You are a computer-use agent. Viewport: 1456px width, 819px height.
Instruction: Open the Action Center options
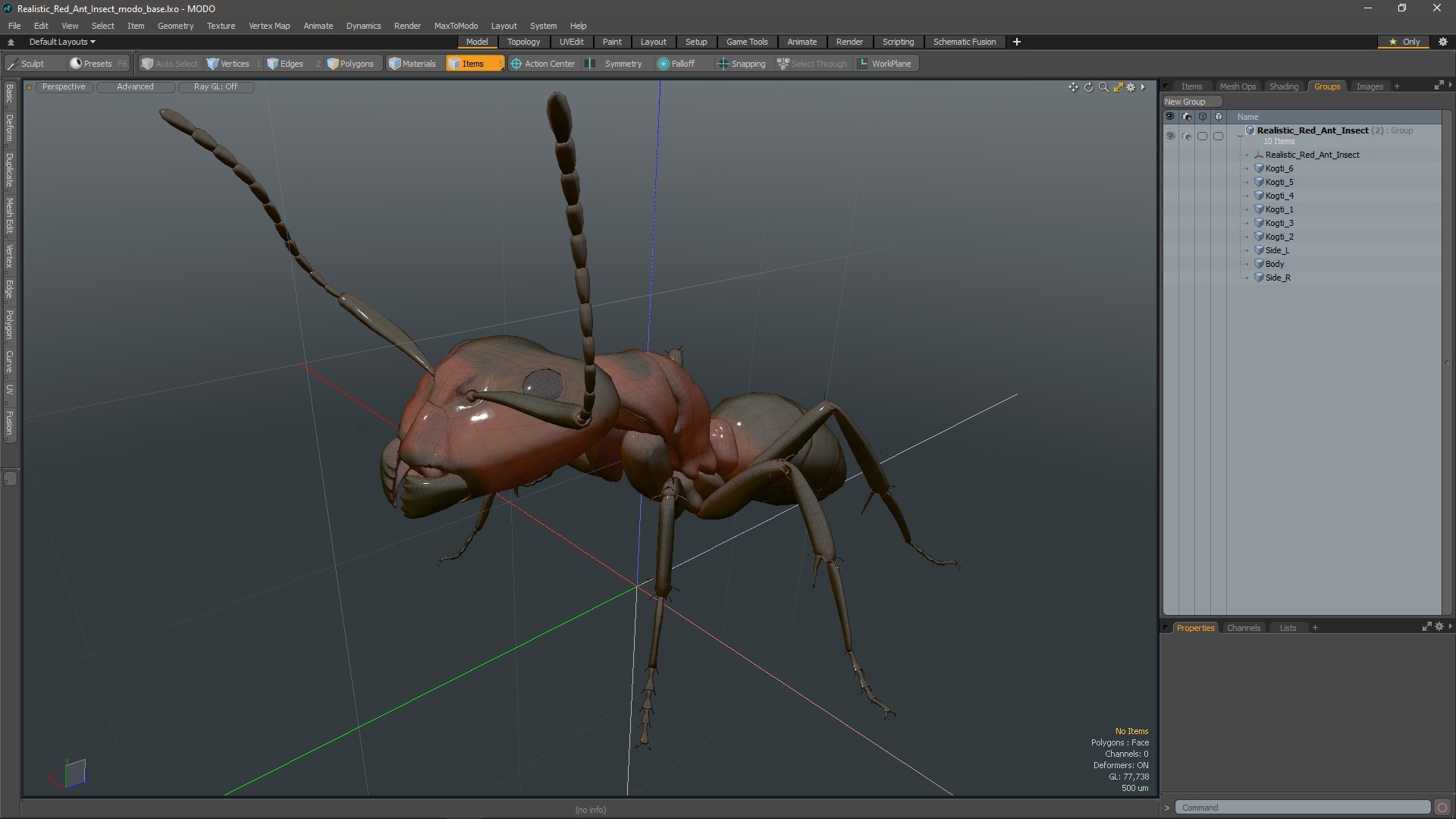[x=543, y=64]
